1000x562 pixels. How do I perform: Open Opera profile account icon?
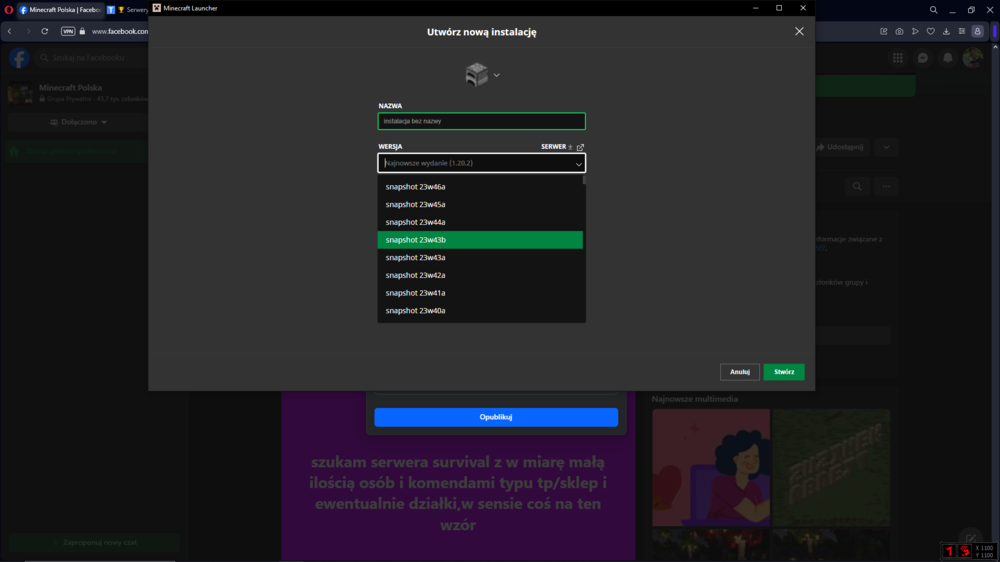[x=977, y=31]
